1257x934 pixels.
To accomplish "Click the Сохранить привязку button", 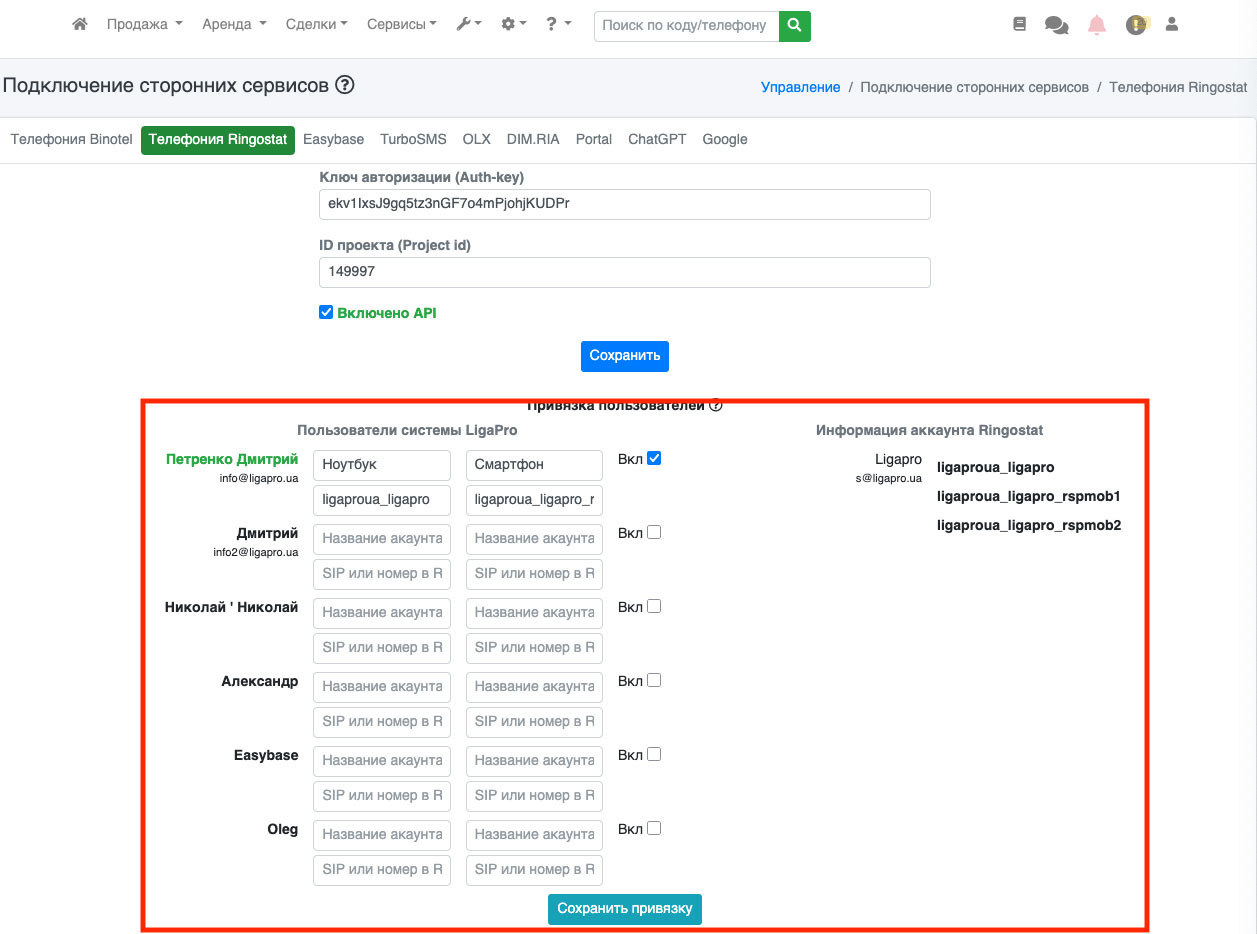I will [625, 909].
